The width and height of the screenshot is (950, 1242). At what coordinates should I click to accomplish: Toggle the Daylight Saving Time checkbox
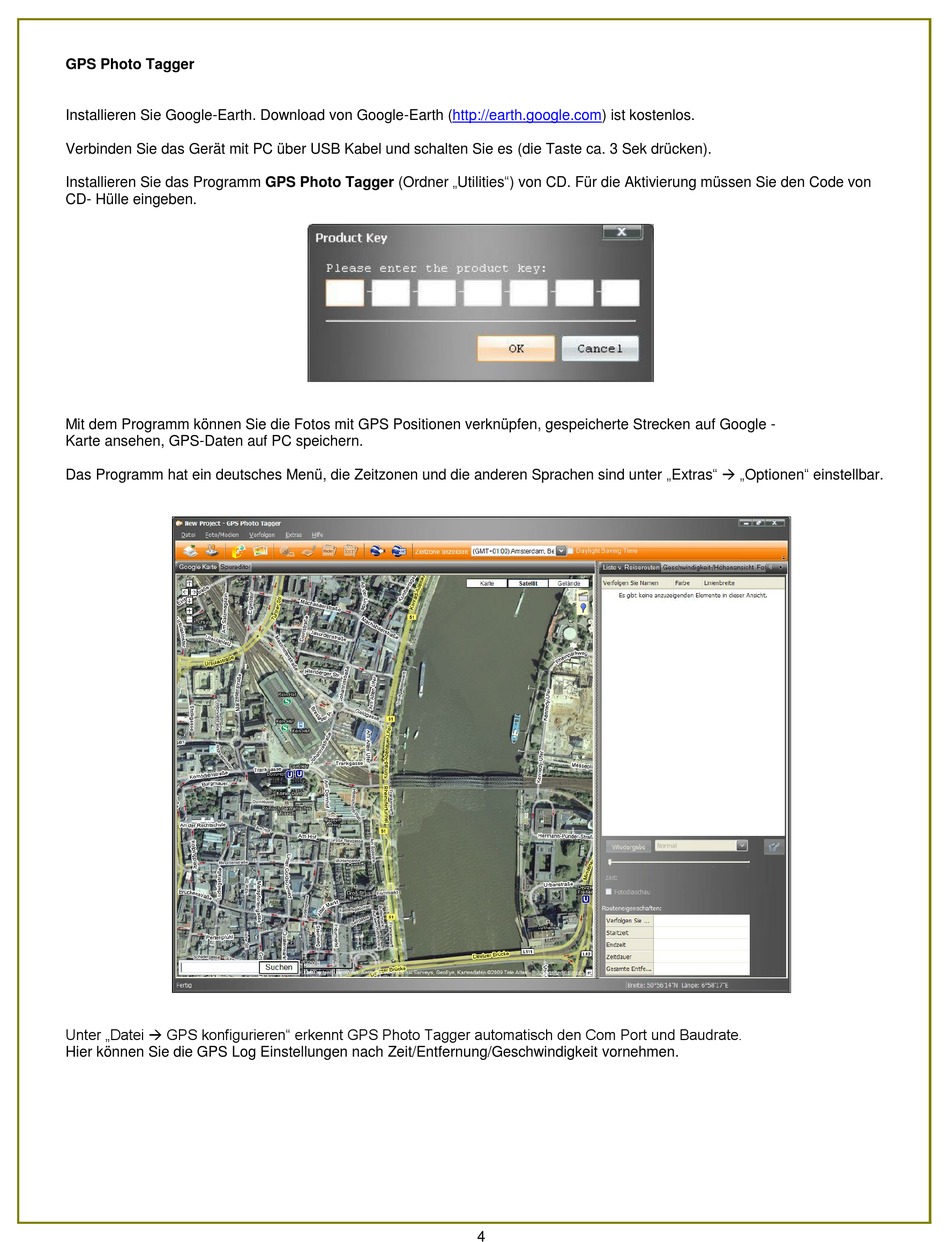[571, 550]
